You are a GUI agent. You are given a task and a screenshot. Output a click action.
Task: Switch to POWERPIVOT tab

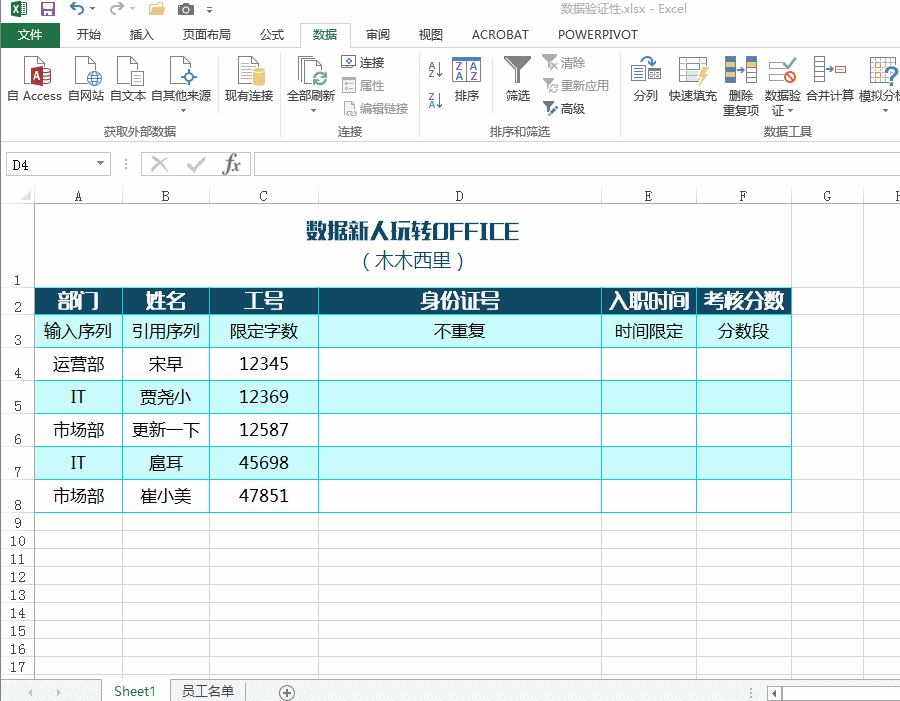[x=598, y=35]
